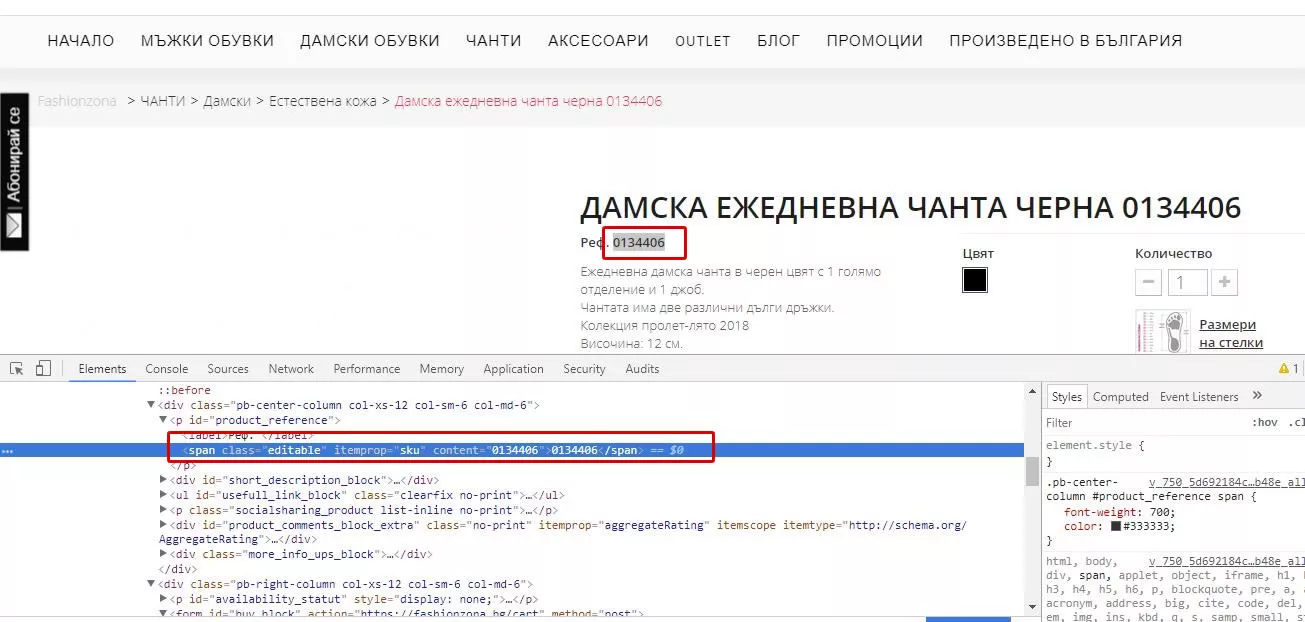Click the font-weight: 700 declaration
Image resolution: width=1305 pixels, height=622 pixels.
click(1120, 511)
